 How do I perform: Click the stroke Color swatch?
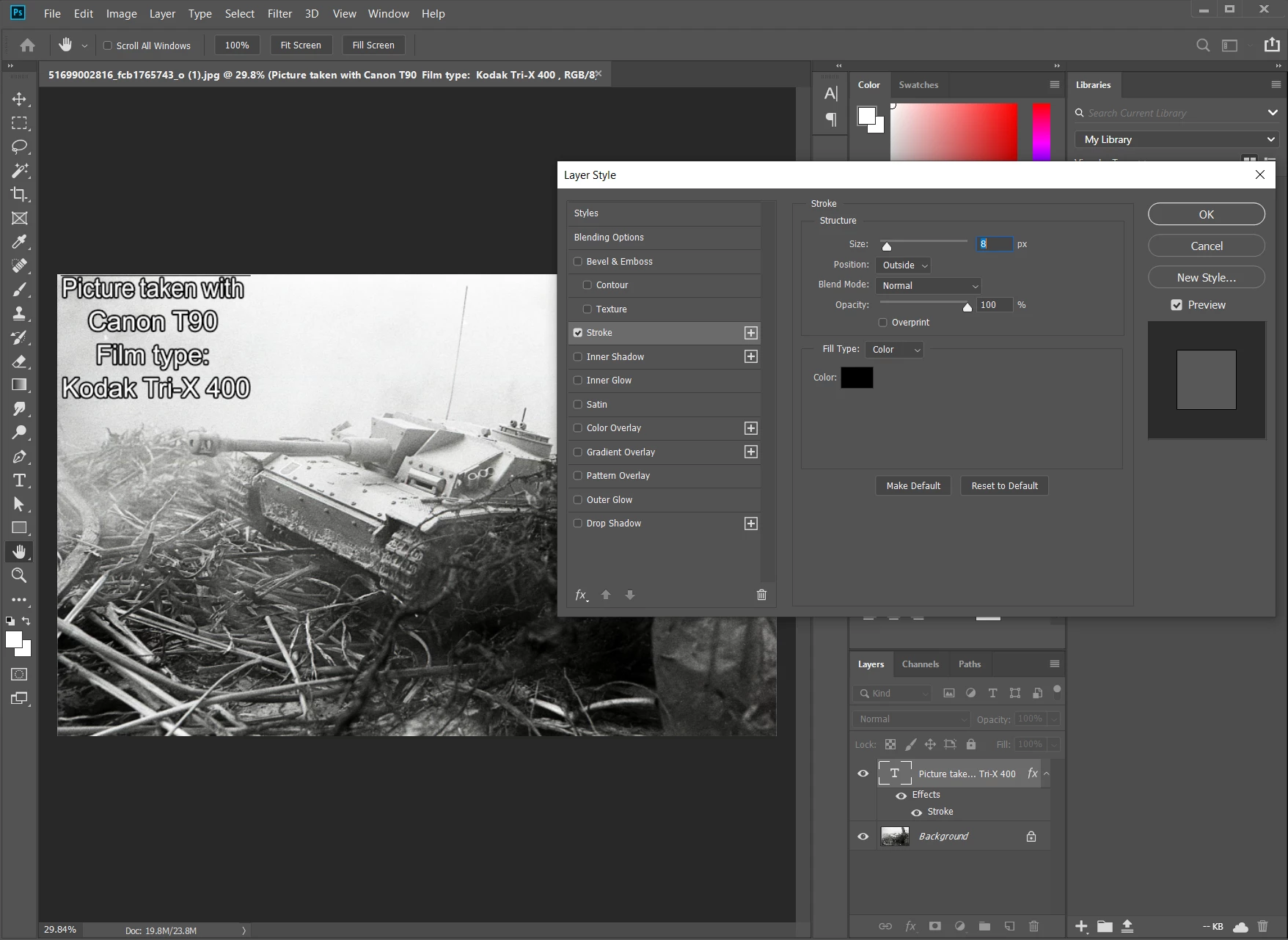point(857,378)
